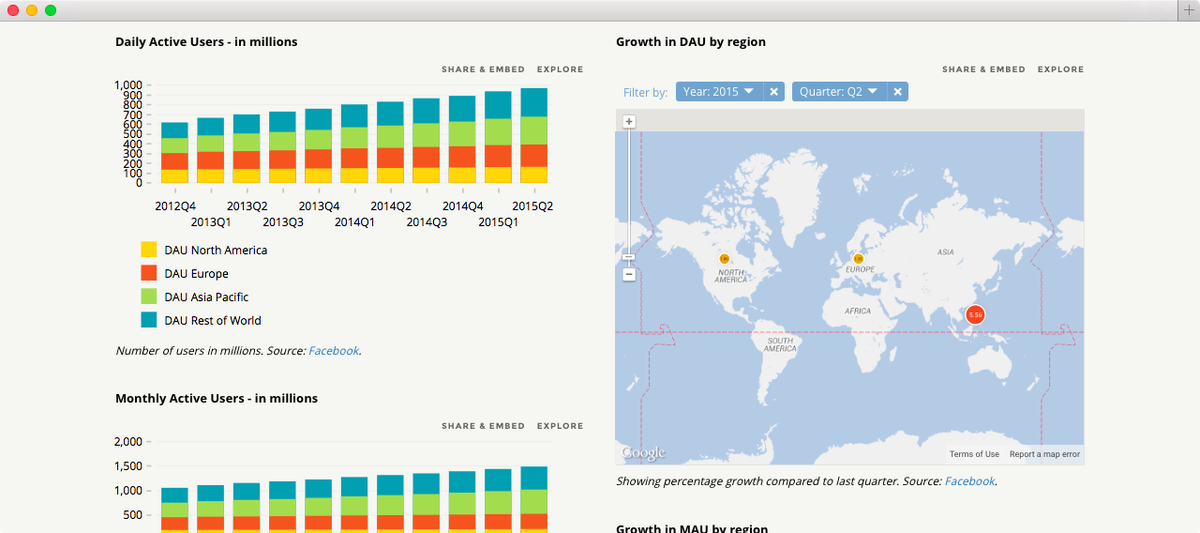Open Facebook source link under DAU chart
Viewport: 1200px width, 533px height.
click(x=333, y=351)
